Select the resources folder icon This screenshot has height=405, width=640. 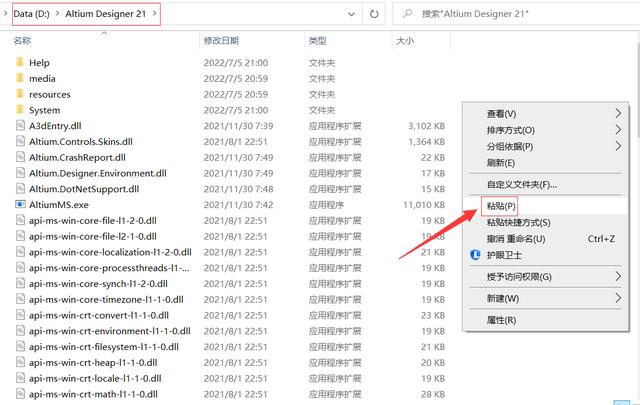pyautogui.click(x=20, y=94)
